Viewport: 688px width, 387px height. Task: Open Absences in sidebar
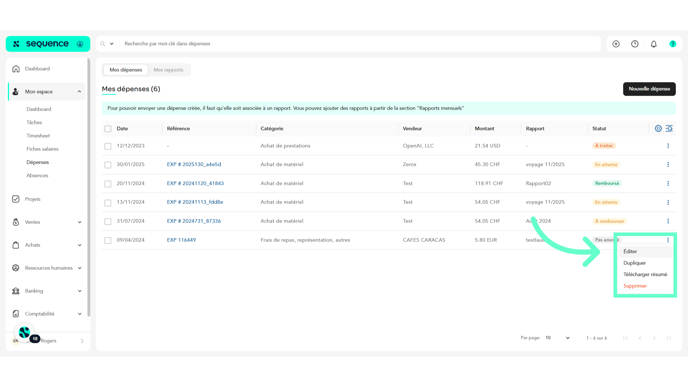coord(37,176)
